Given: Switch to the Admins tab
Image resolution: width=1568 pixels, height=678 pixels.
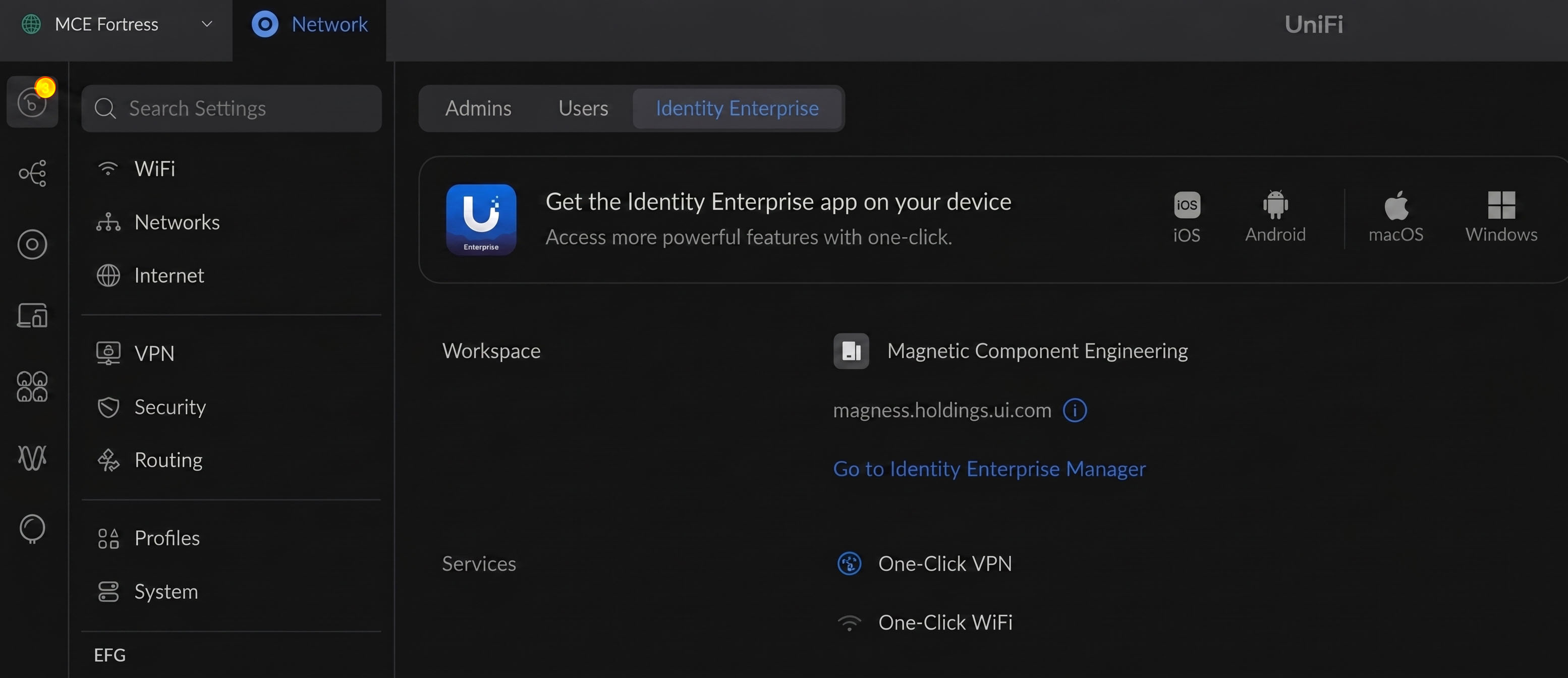Looking at the screenshot, I should [x=478, y=108].
